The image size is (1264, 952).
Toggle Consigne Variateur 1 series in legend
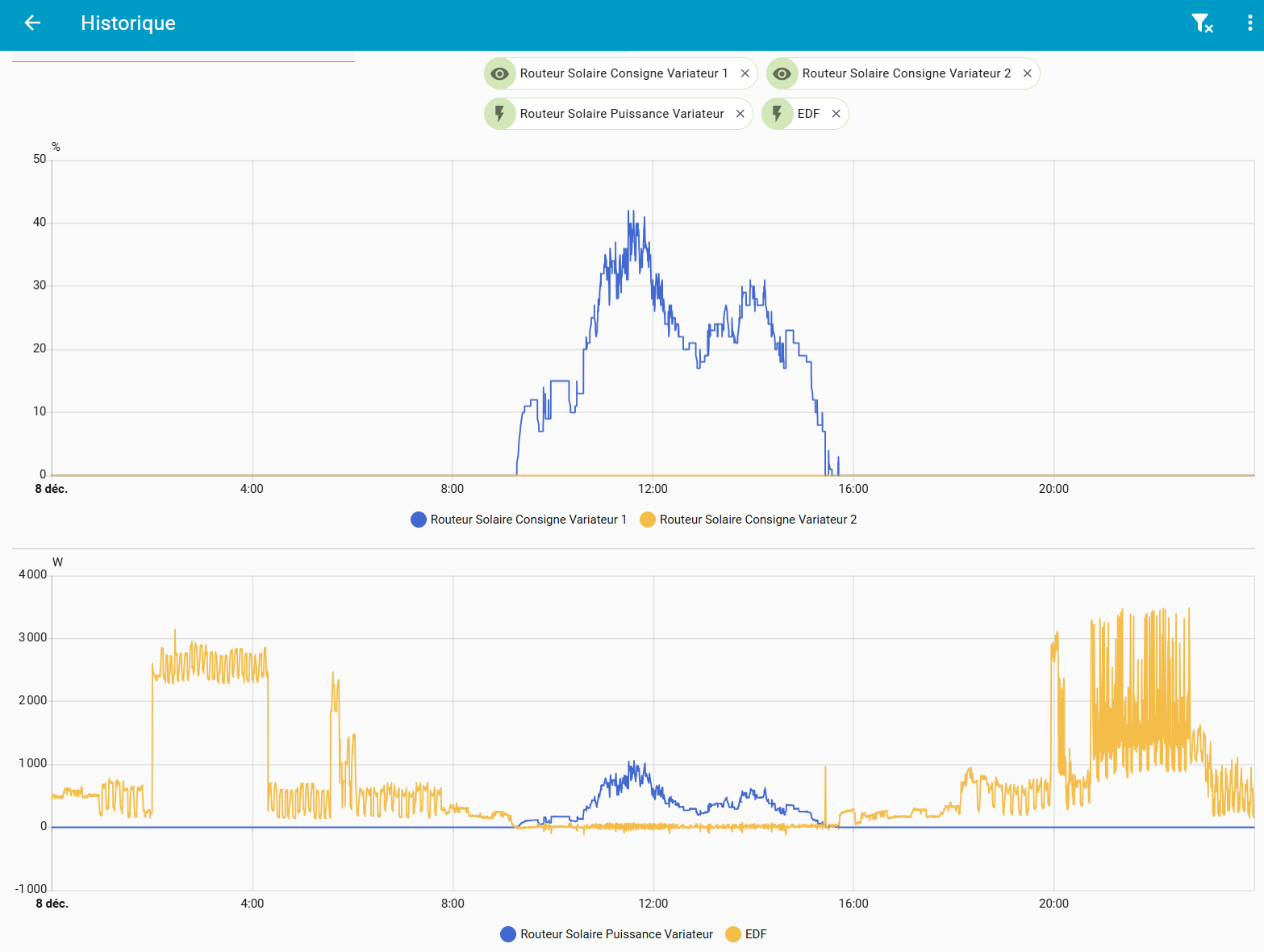coord(528,520)
